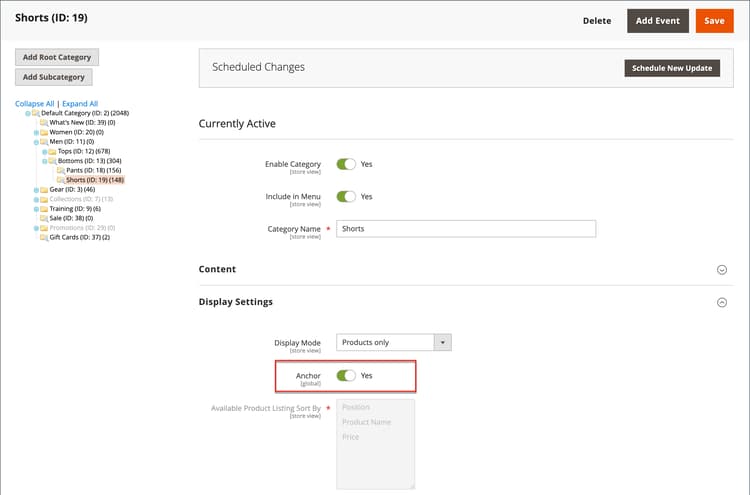This screenshot has height=495, width=750.
Task: Click the Gift Cards folder icon
Action: (44, 237)
